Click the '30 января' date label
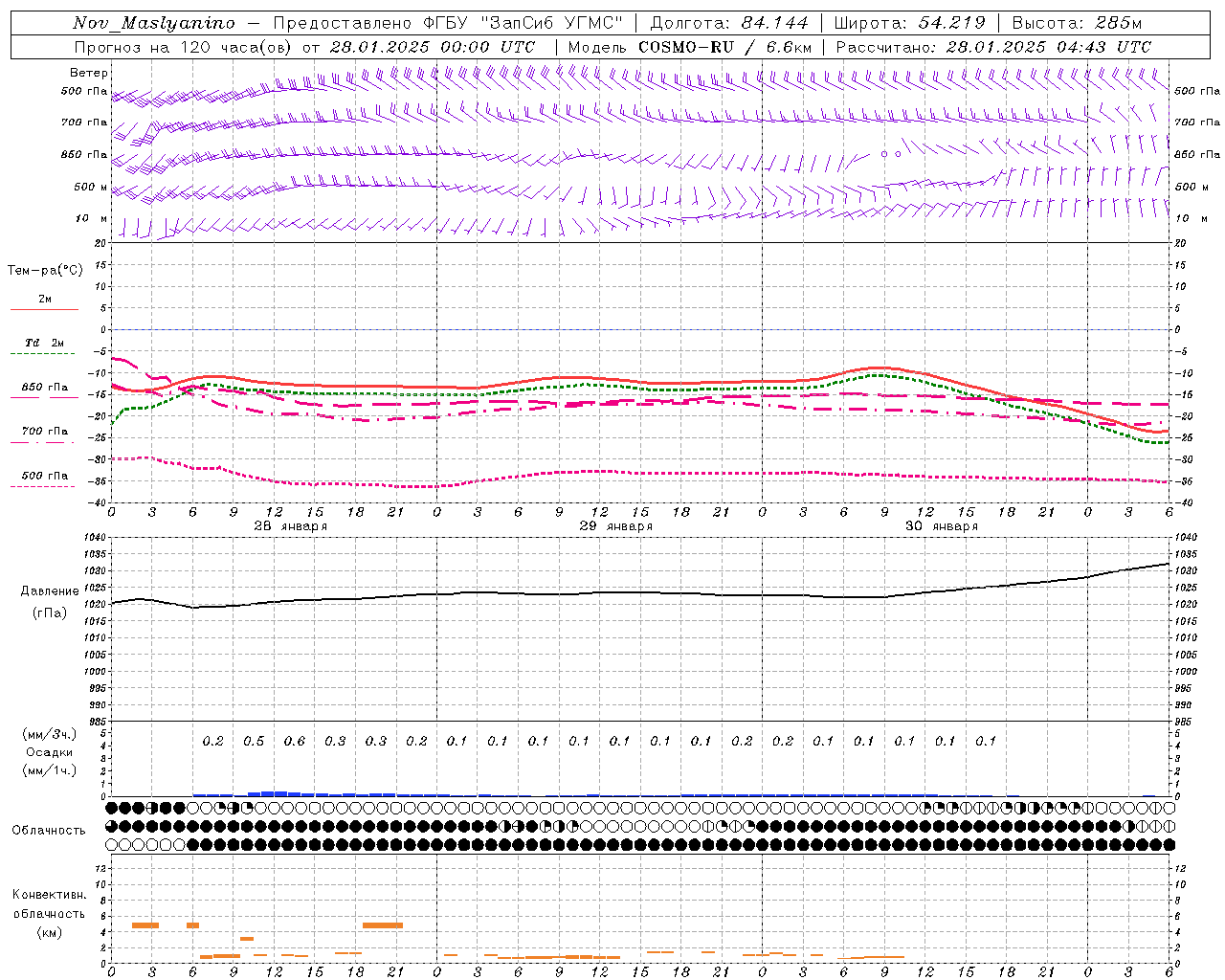Image resolution: width=1225 pixels, height=980 pixels. [942, 526]
